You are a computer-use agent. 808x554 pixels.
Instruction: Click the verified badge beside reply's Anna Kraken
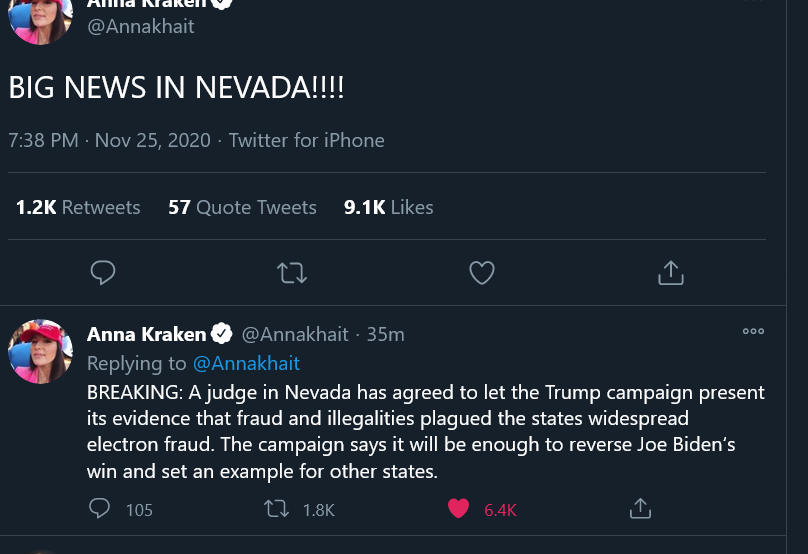pyautogui.click(x=222, y=334)
